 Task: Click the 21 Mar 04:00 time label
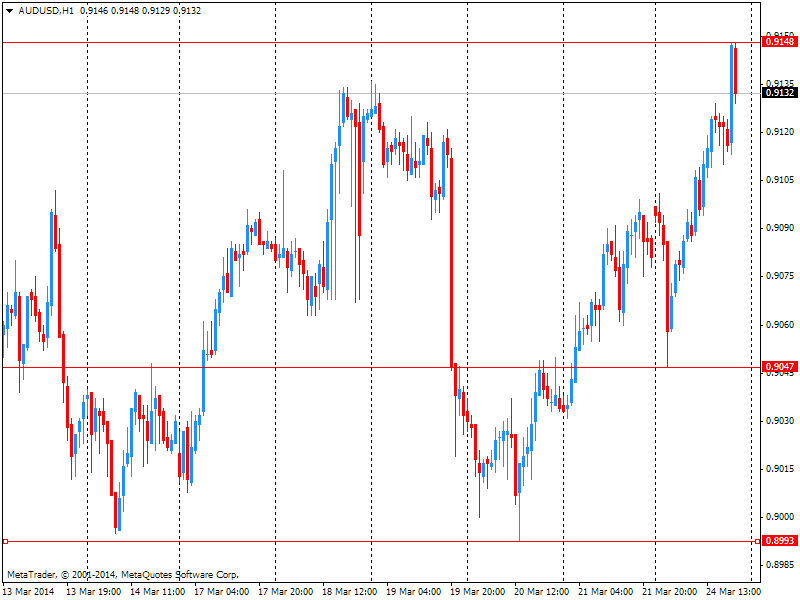point(606,592)
